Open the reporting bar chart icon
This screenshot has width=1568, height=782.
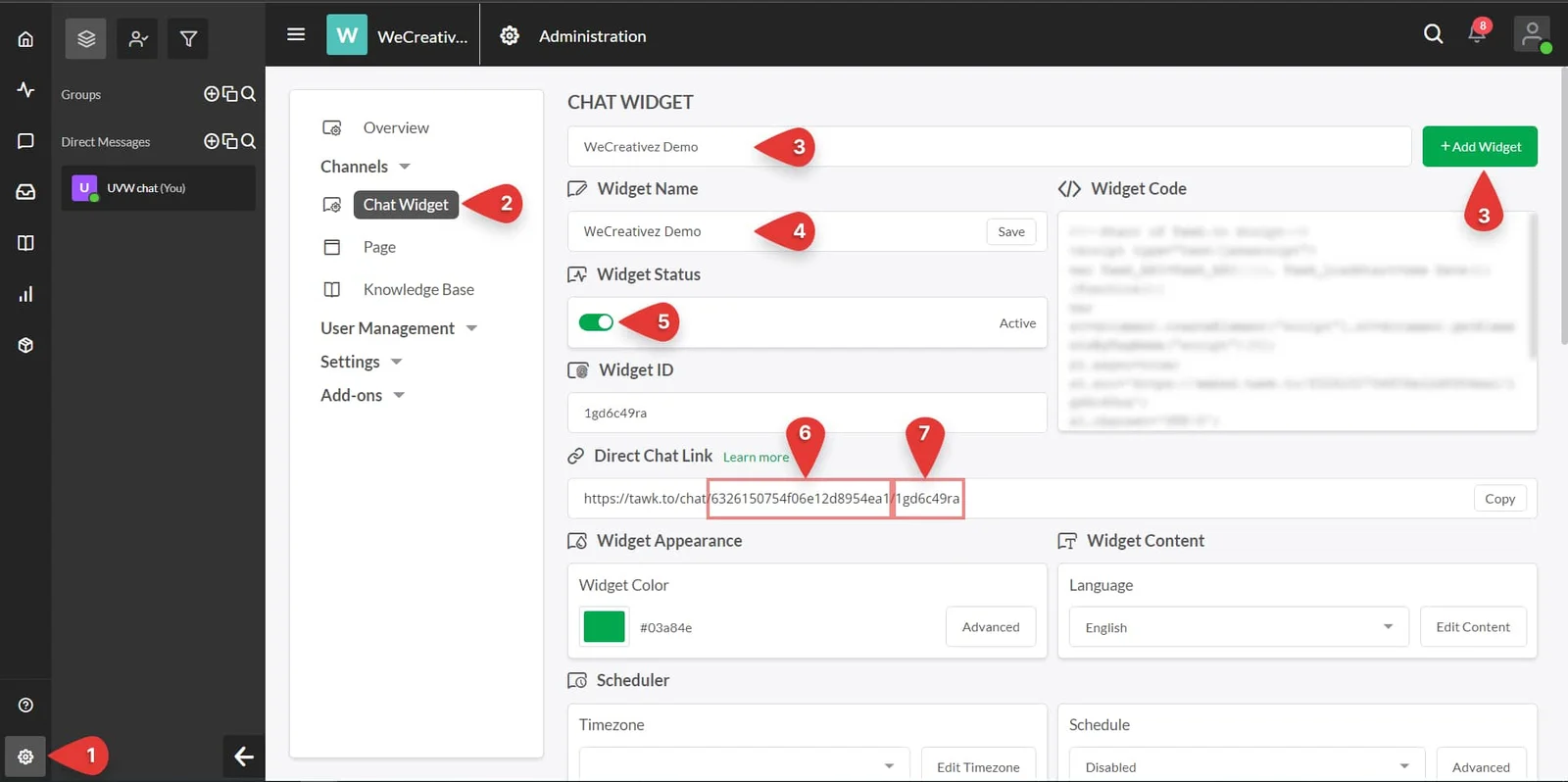[25, 294]
